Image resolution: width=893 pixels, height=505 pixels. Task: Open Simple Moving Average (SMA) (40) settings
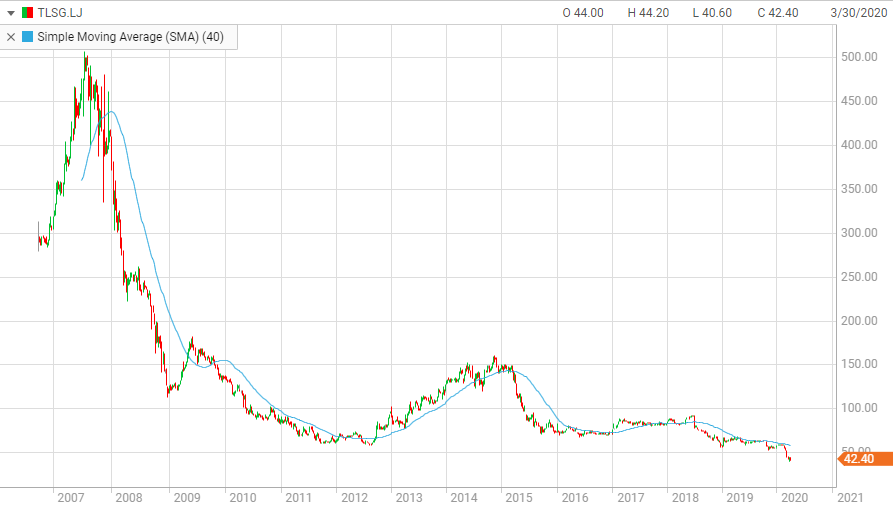click(x=130, y=36)
